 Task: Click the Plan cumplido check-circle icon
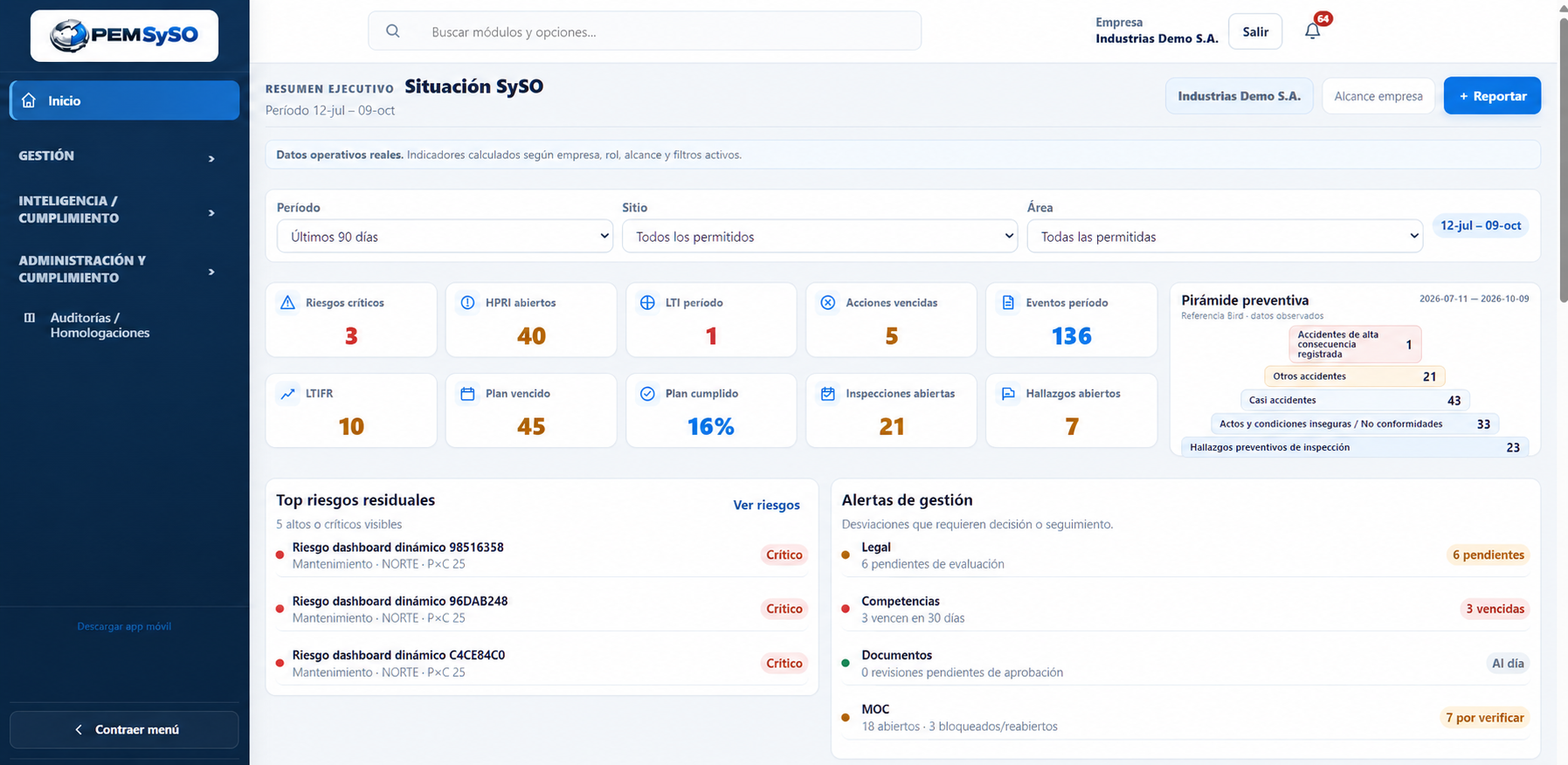pos(647,393)
